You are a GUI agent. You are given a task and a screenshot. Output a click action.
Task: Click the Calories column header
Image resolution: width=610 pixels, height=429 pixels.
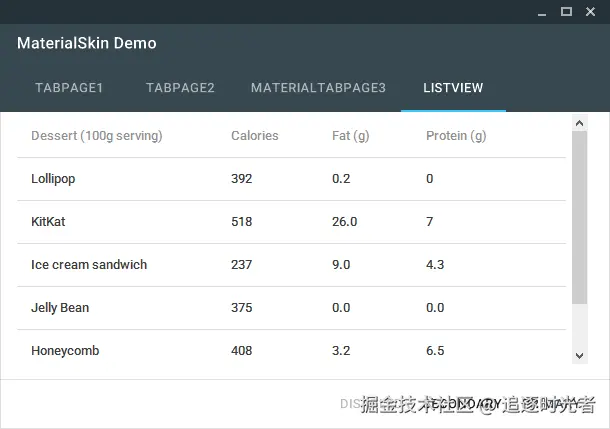(255, 136)
